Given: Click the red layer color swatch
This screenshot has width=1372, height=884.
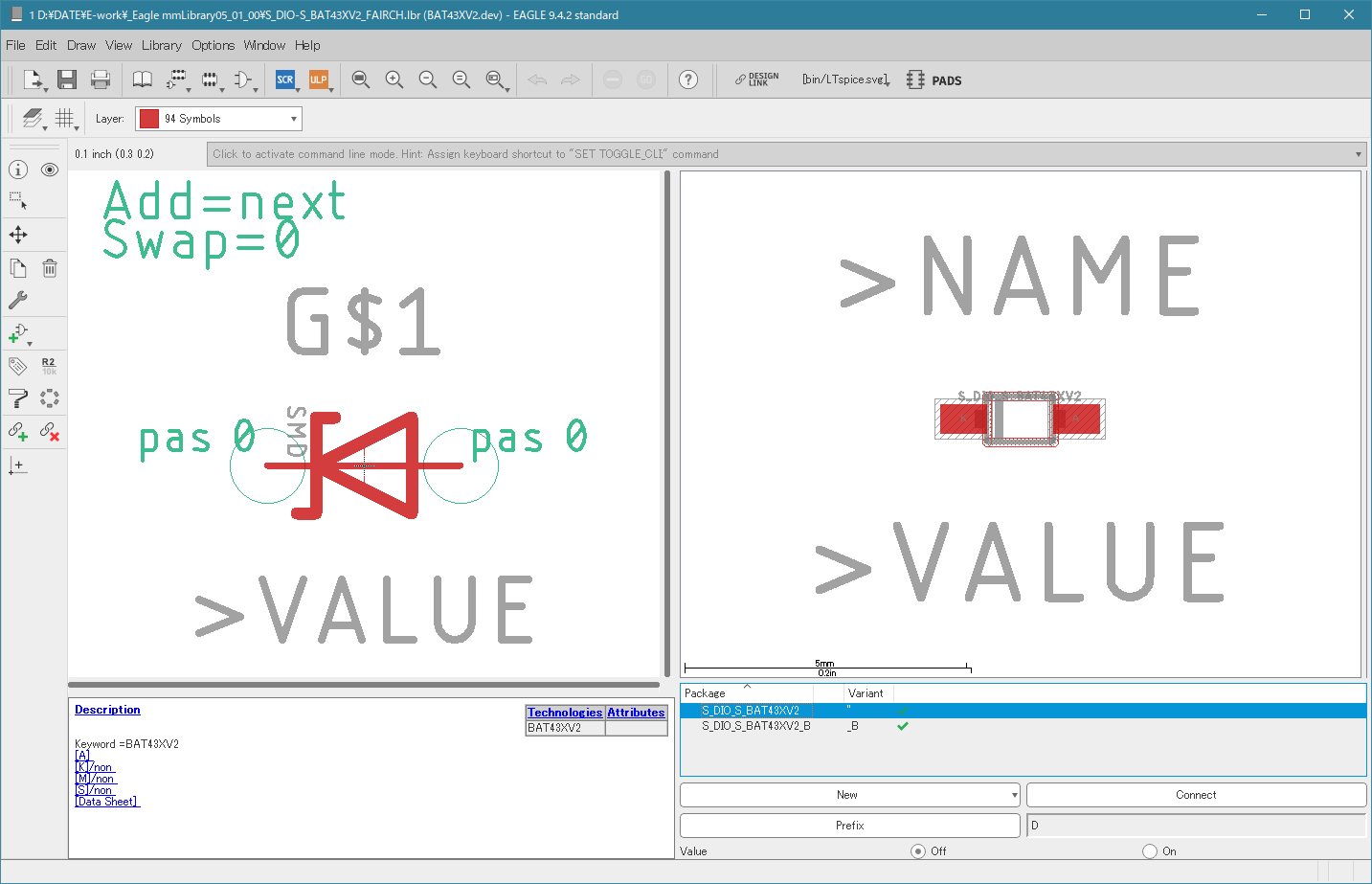Looking at the screenshot, I should [x=148, y=119].
